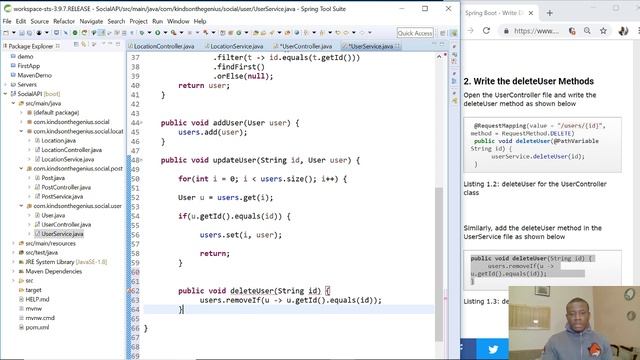Select HELP.md file
640x360 pixels.
click(x=37, y=299)
